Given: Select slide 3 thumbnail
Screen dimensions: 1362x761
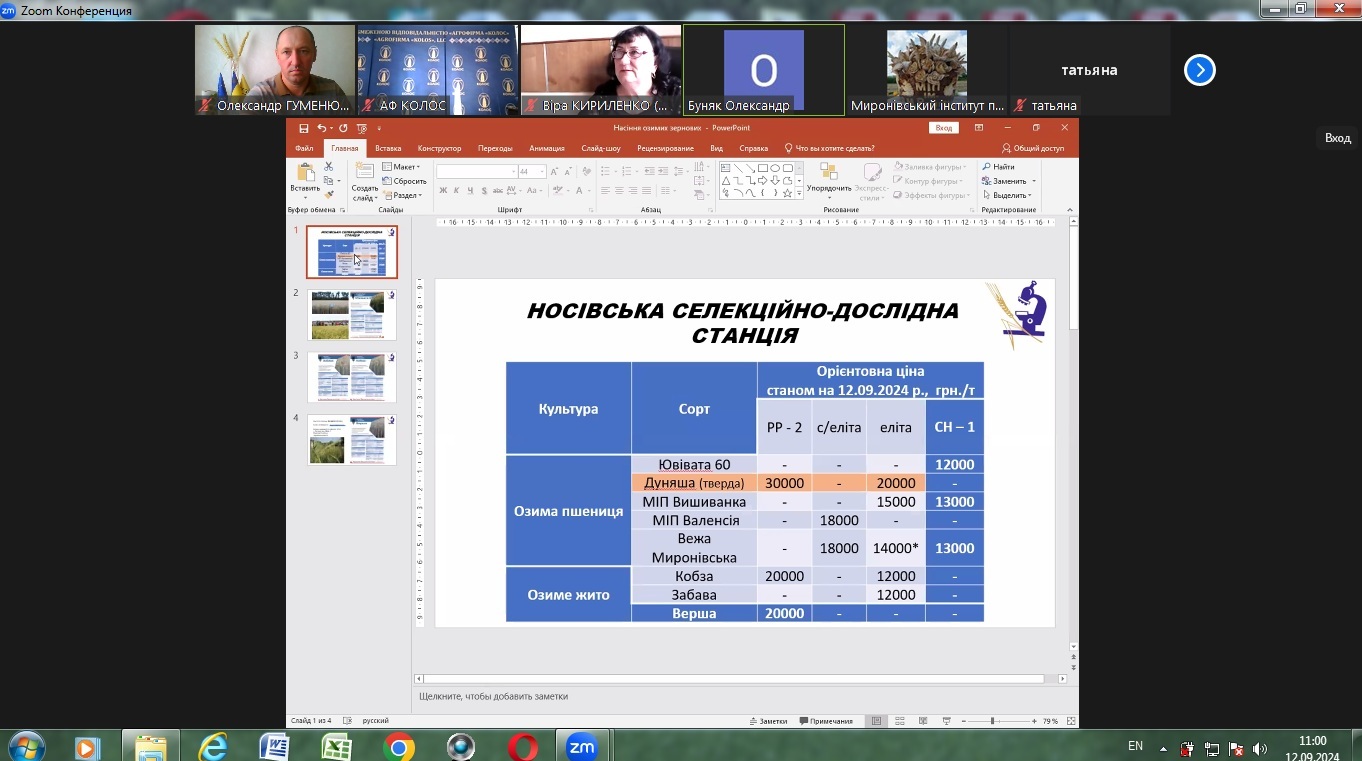Looking at the screenshot, I should click(352, 377).
